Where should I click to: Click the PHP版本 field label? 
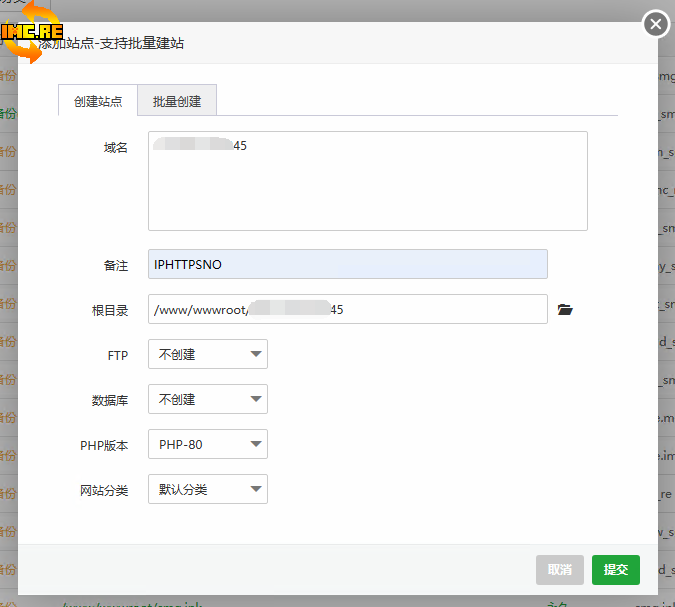[x=104, y=445]
